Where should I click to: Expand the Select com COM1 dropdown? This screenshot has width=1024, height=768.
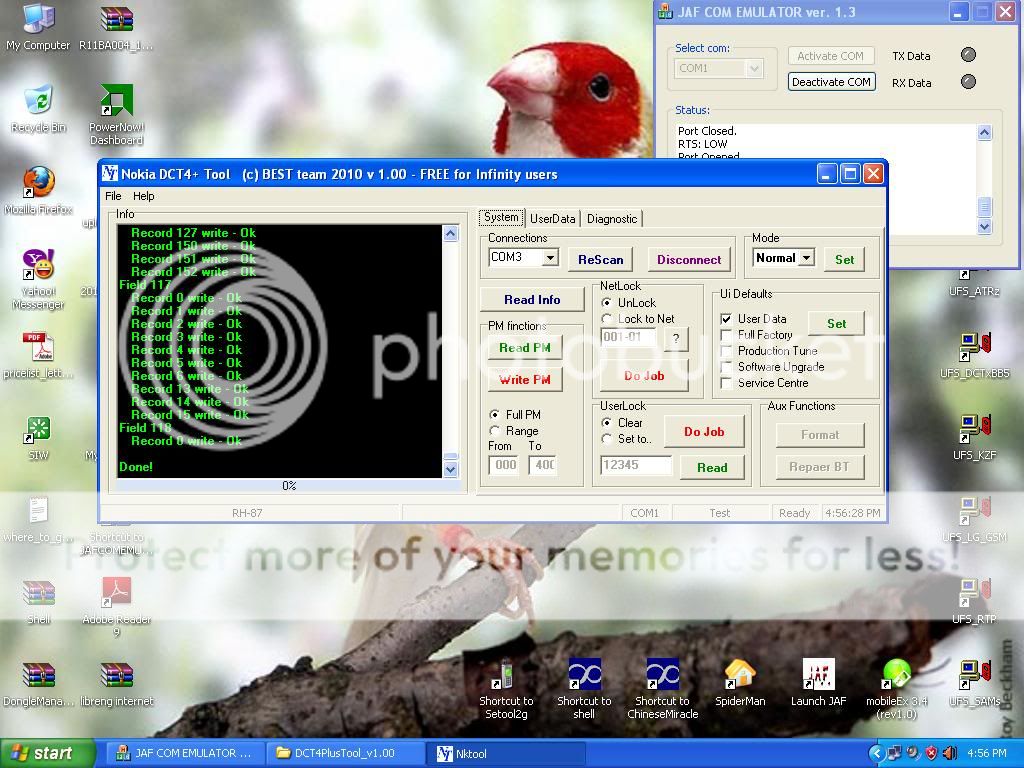754,68
